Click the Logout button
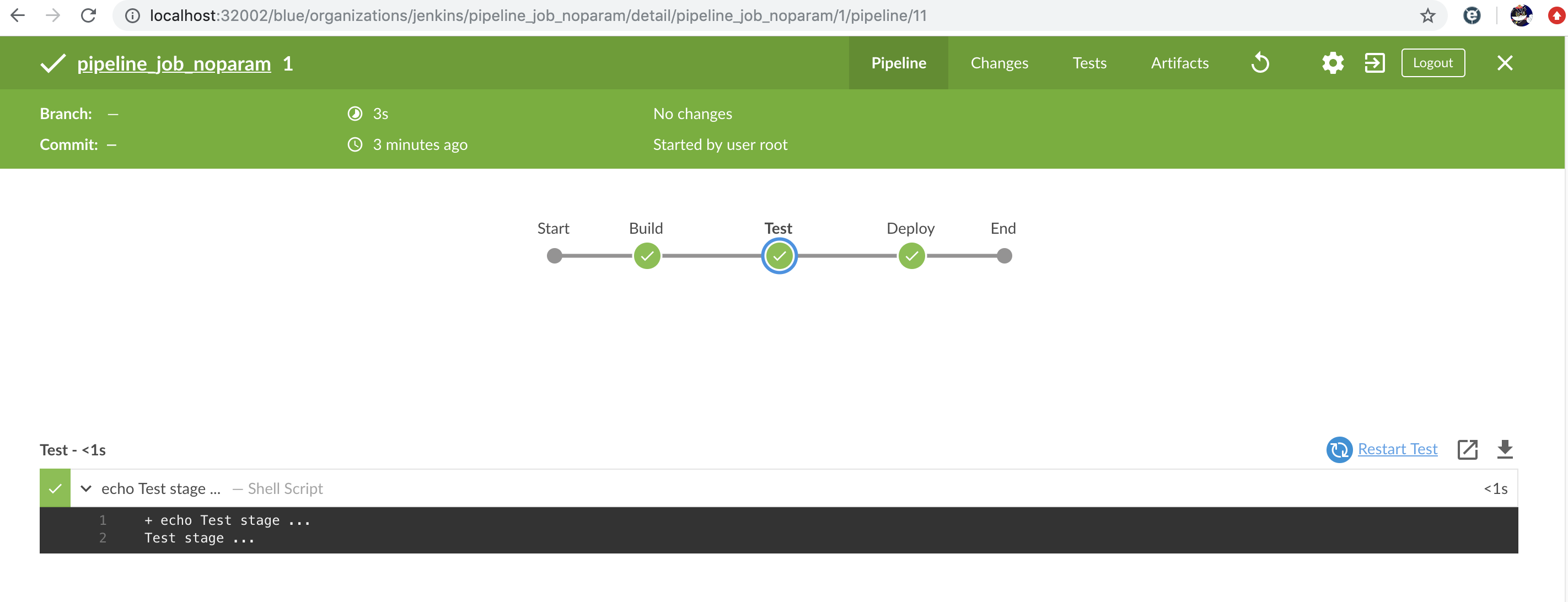This screenshot has height=602, width=1568. point(1432,63)
